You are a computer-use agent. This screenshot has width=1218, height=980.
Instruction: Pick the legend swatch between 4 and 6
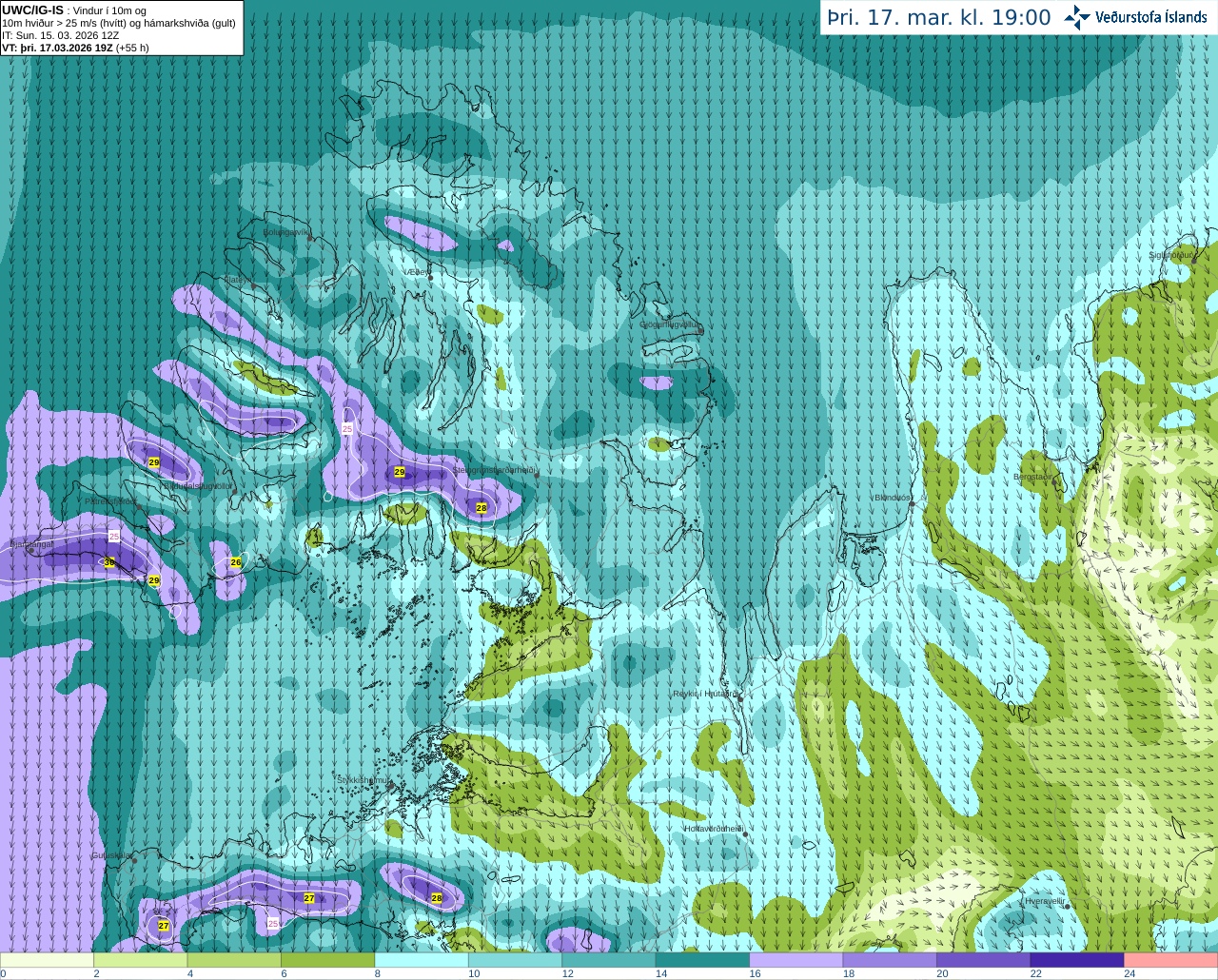pyautogui.click(x=234, y=960)
